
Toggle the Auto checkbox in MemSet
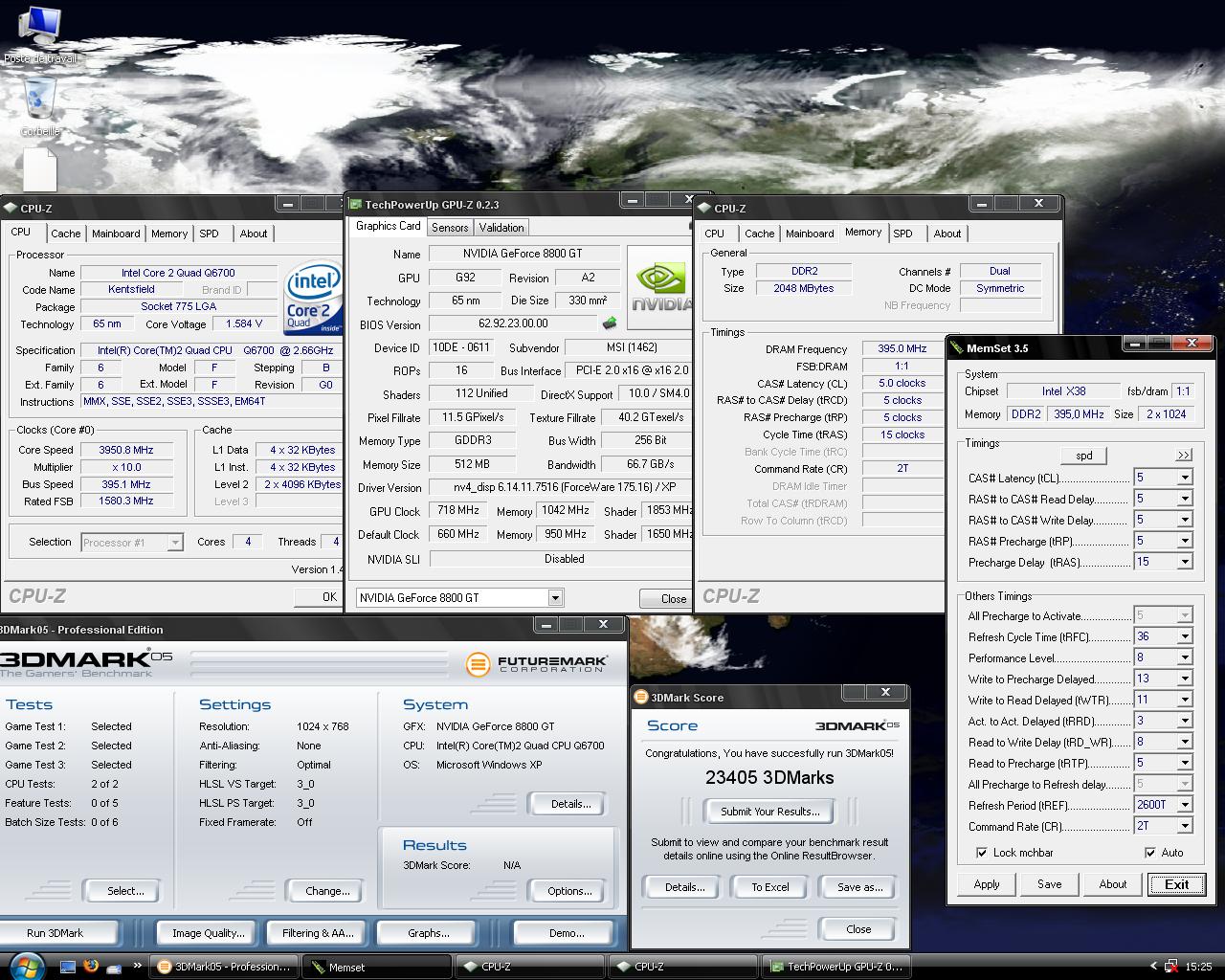click(1149, 852)
